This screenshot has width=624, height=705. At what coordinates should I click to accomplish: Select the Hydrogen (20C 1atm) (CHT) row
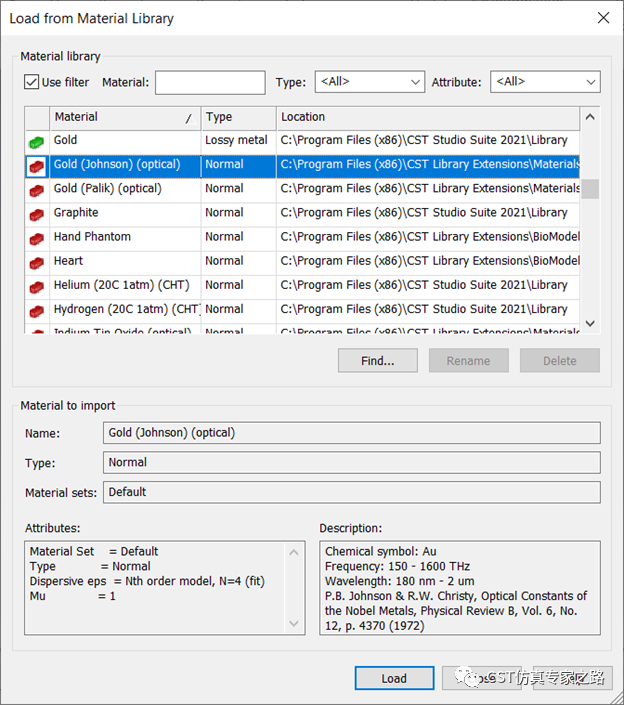pos(302,312)
